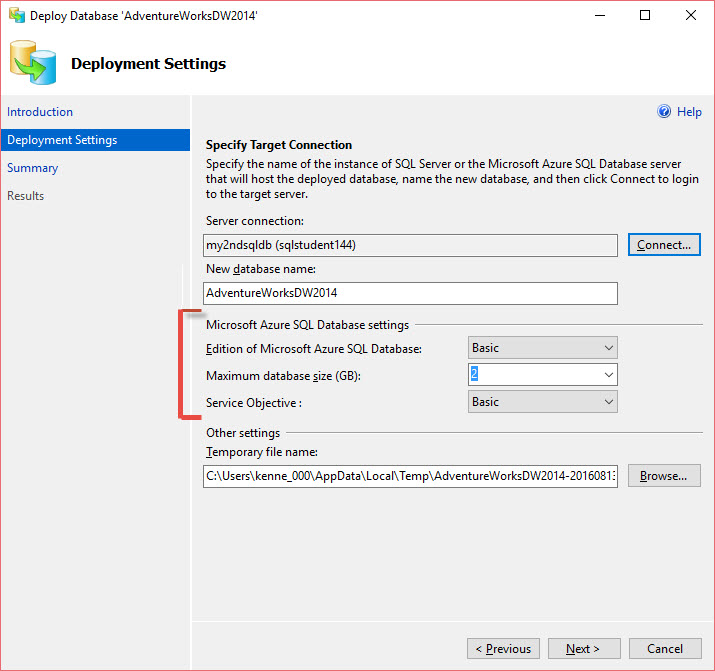Viewport: 715px width, 671px height.
Task: Select Deployment Settings in the sidebar
Action: [62, 140]
